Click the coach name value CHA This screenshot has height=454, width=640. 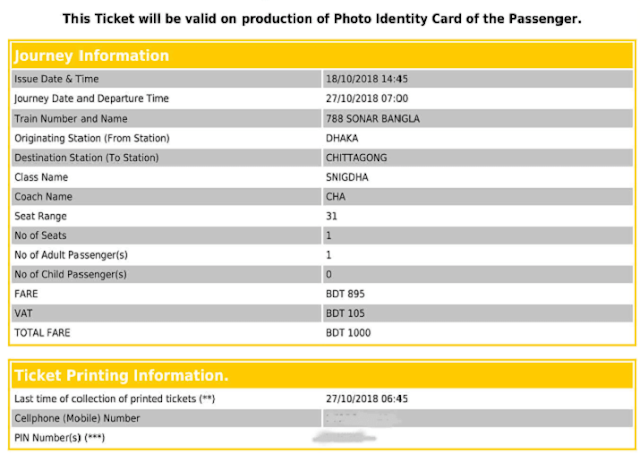[335, 197]
